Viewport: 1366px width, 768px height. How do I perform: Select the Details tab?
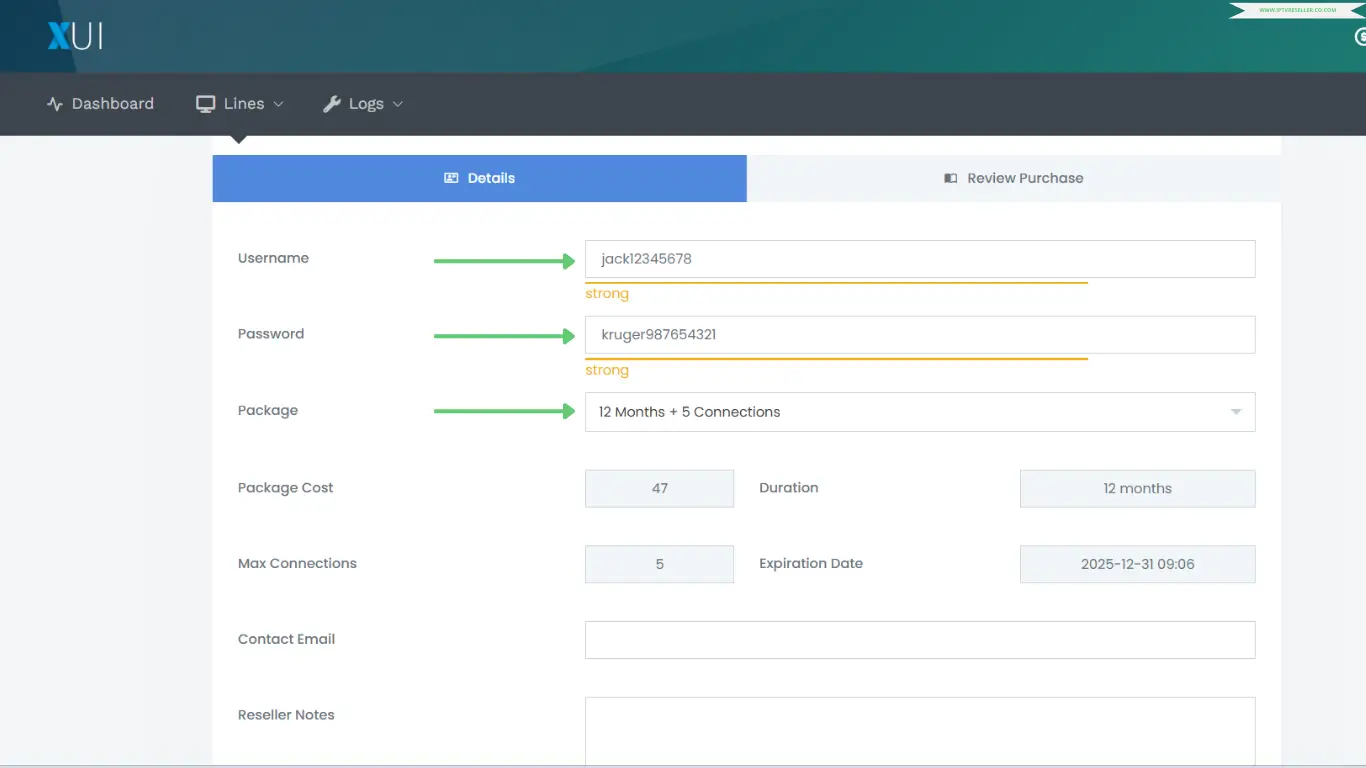click(479, 177)
